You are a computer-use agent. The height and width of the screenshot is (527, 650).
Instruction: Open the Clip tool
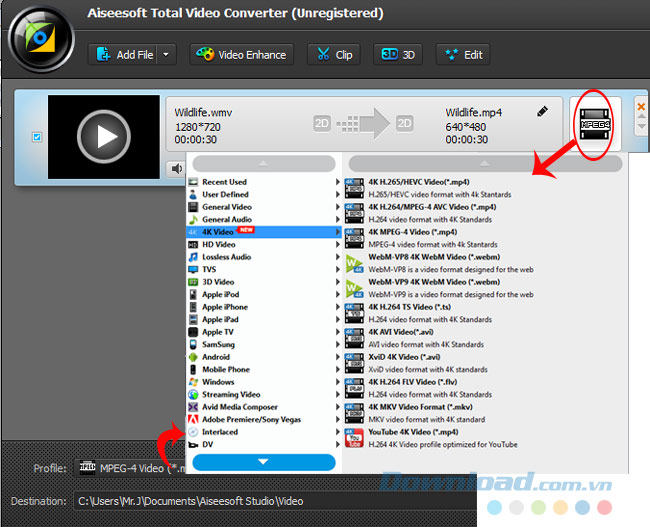(x=334, y=55)
